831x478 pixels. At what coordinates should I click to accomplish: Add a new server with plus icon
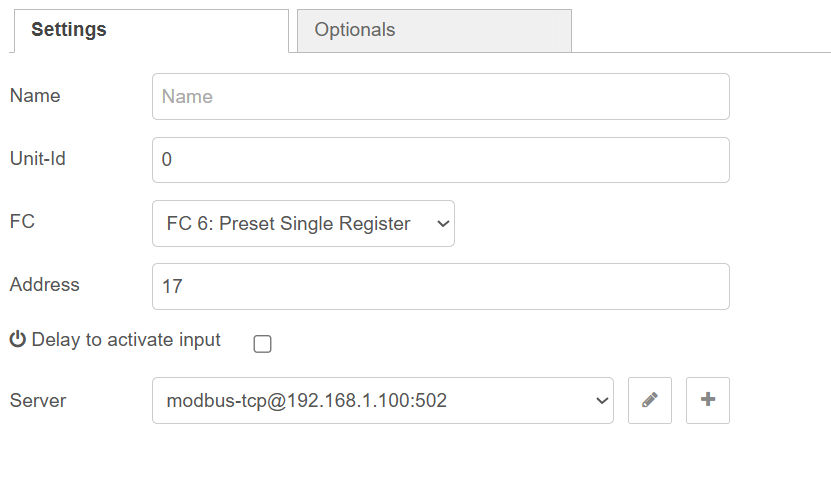click(x=708, y=400)
